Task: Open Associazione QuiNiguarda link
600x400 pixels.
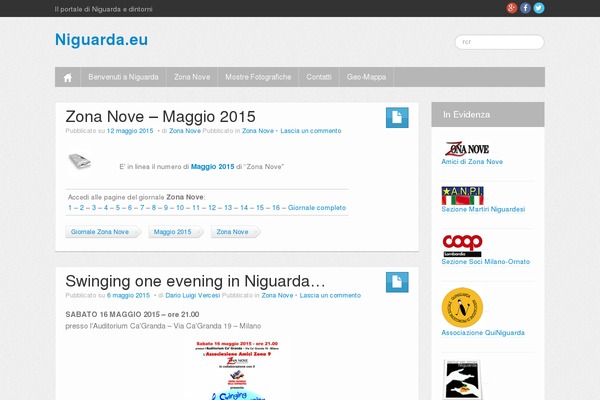Action: (483, 333)
